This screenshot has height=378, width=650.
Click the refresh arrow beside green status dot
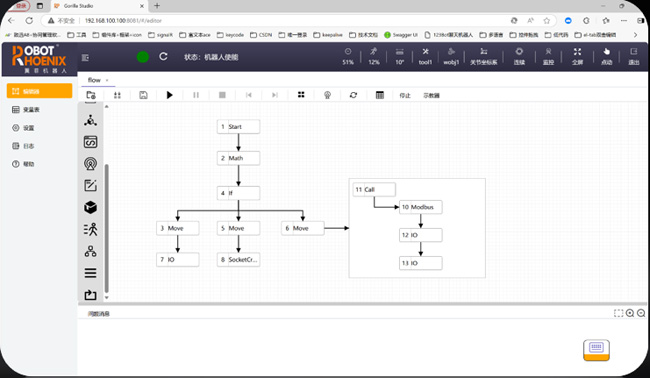click(163, 56)
